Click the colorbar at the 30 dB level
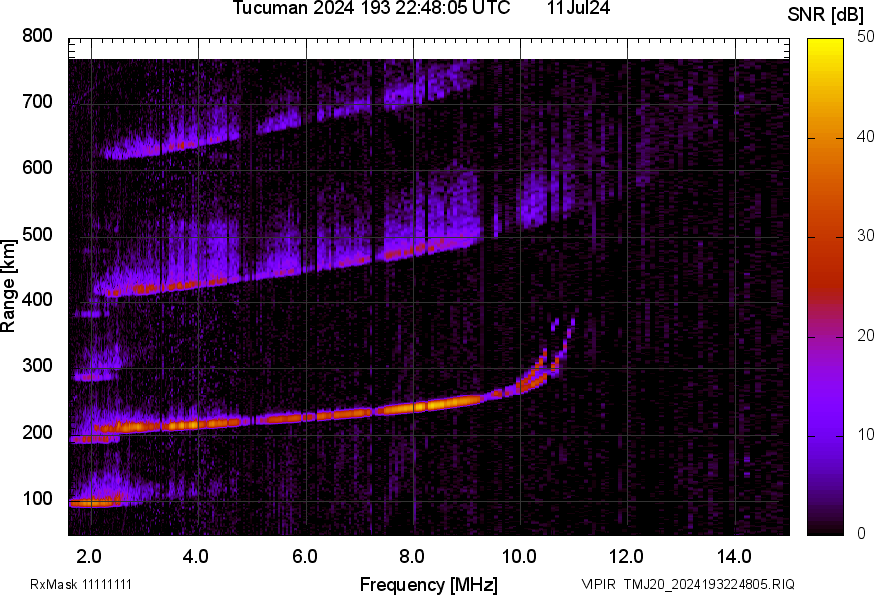 (826, 237)
